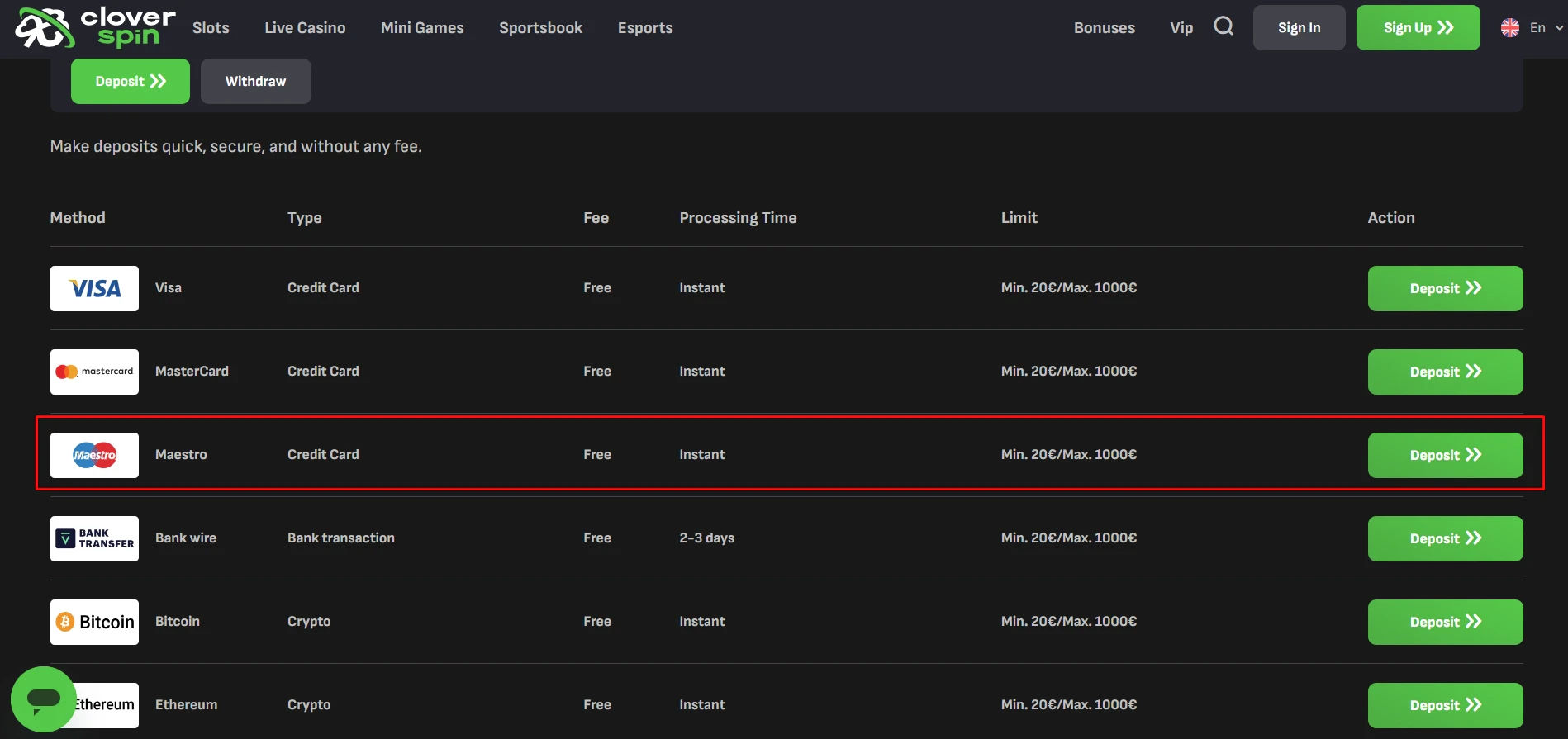Click the Sign Up button
Viewport: 1568px width, 739px height.
1418,27
